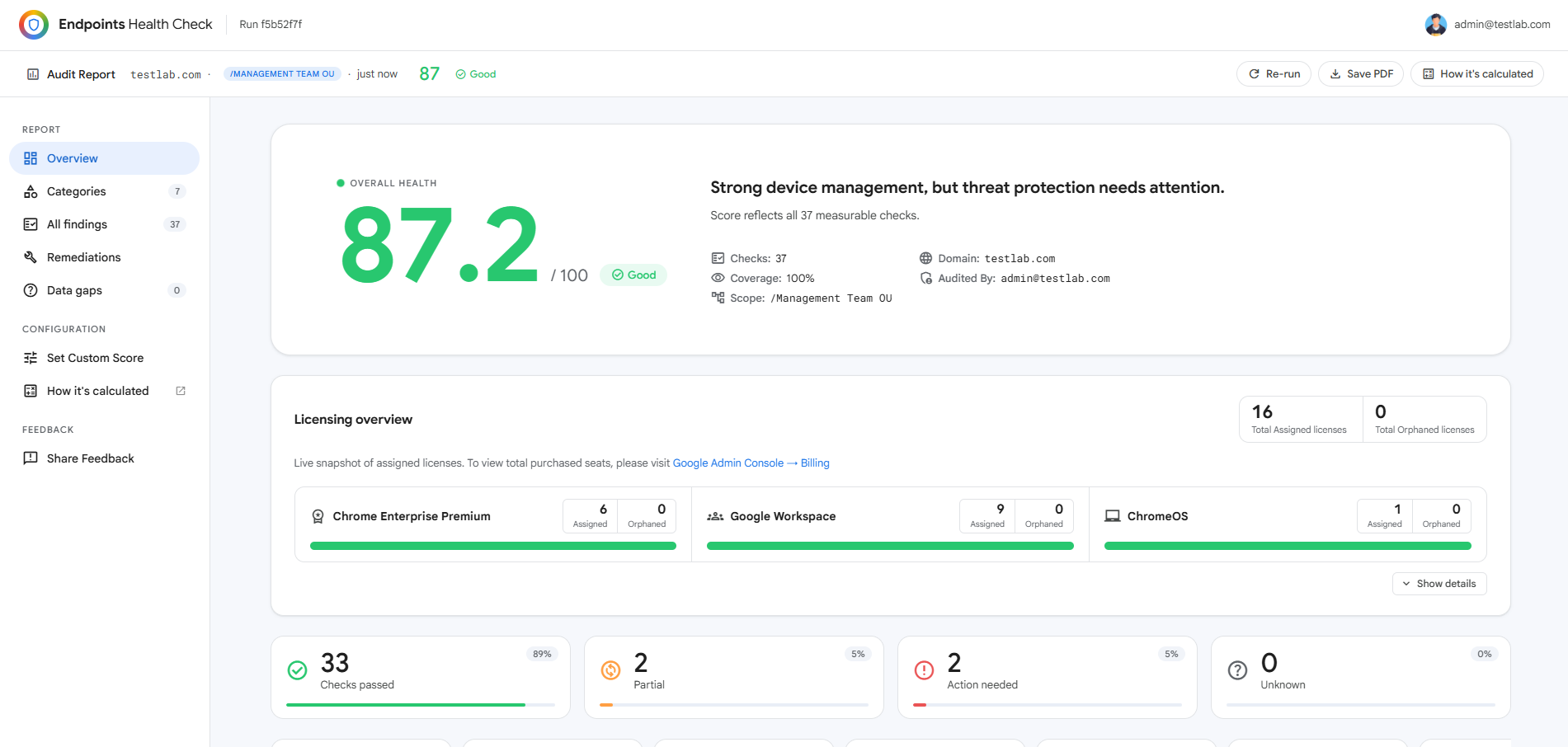Click the 87 score in header bar
Screen dimensions: 1568x747
coord(429,74)
